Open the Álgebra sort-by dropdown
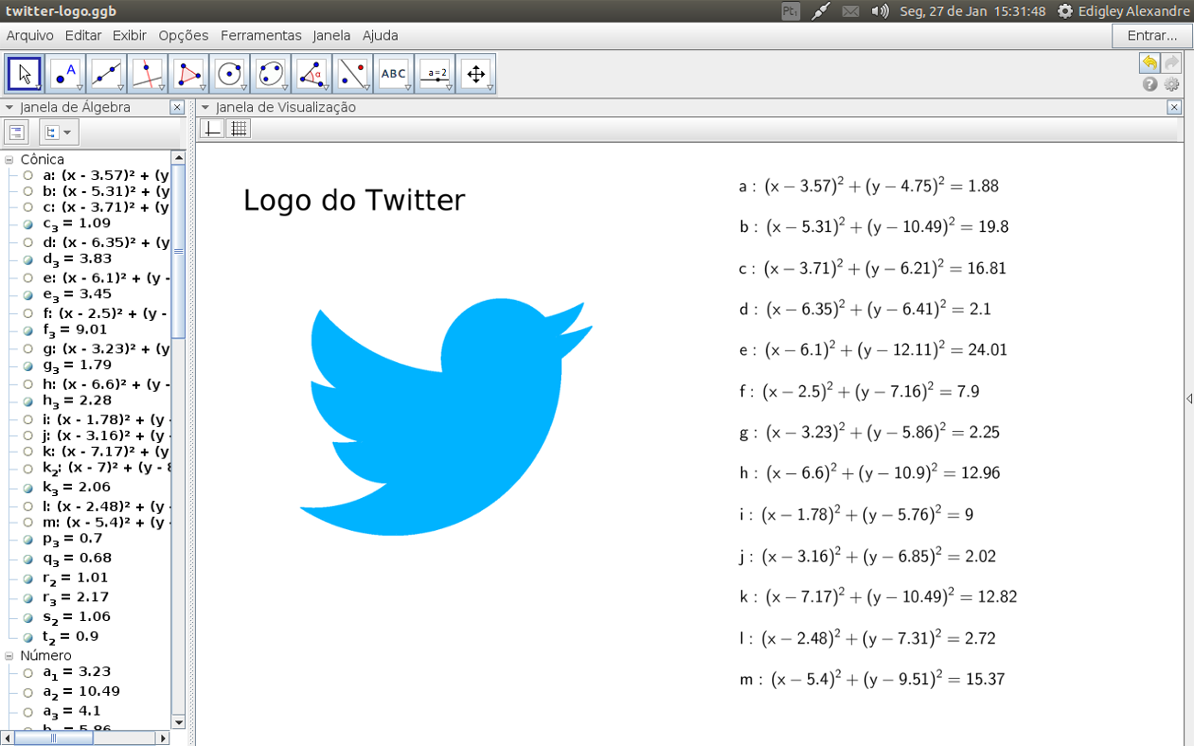 click(58, 132)
